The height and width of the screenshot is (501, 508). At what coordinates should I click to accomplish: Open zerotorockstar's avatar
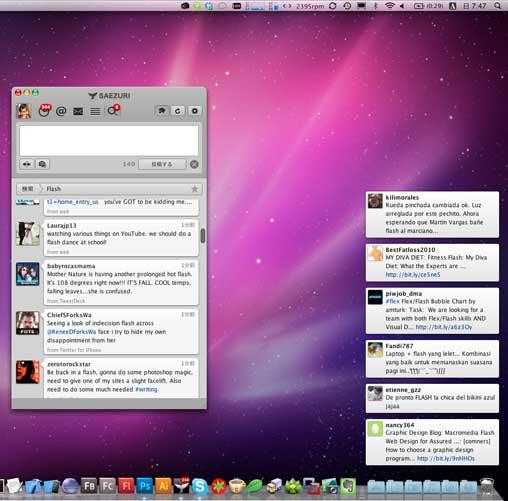click(x=28, y=372)
